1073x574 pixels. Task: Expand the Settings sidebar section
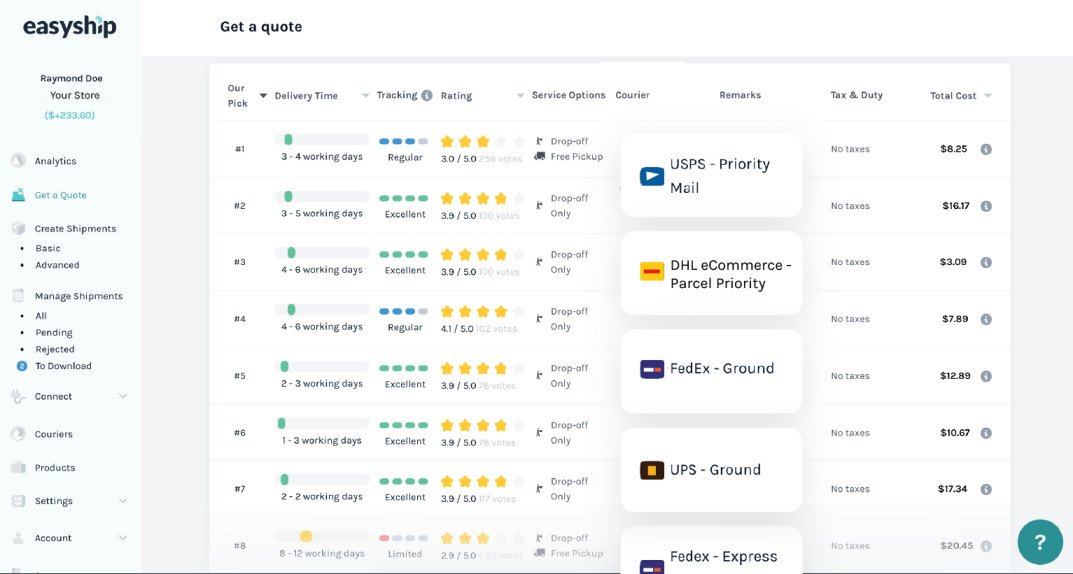pyautogui.click(x=122, y=501)
